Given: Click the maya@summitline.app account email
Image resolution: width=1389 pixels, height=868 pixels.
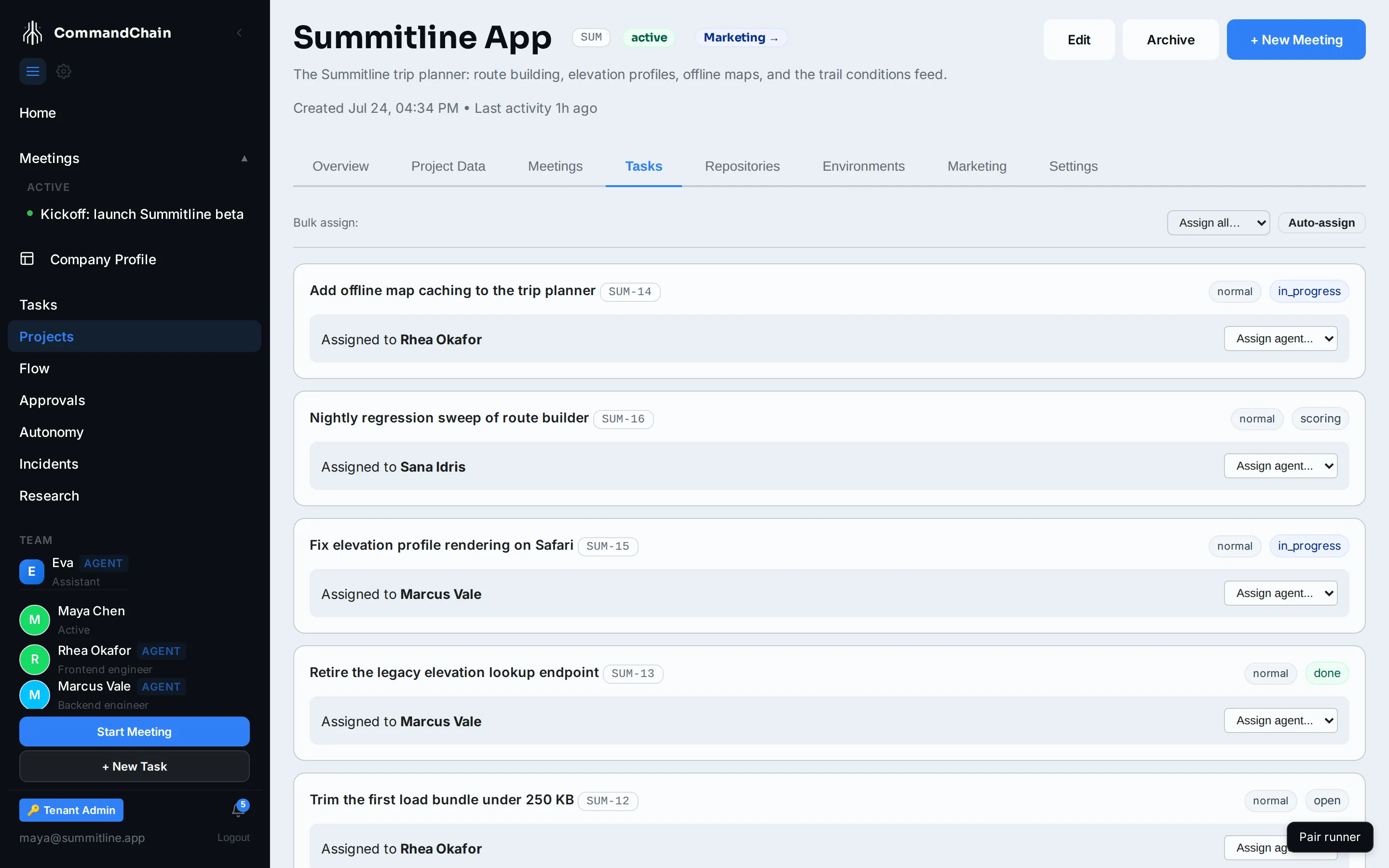Looking at the screenshot, I should coord(82,838).
